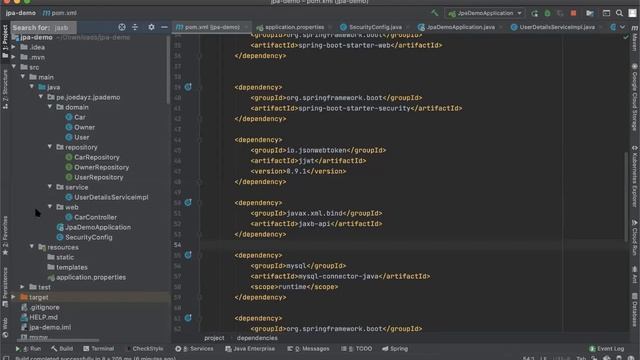The width and height of the screenshot is (640, 360).
Task: Open the Services tool window
Action: 194,349
